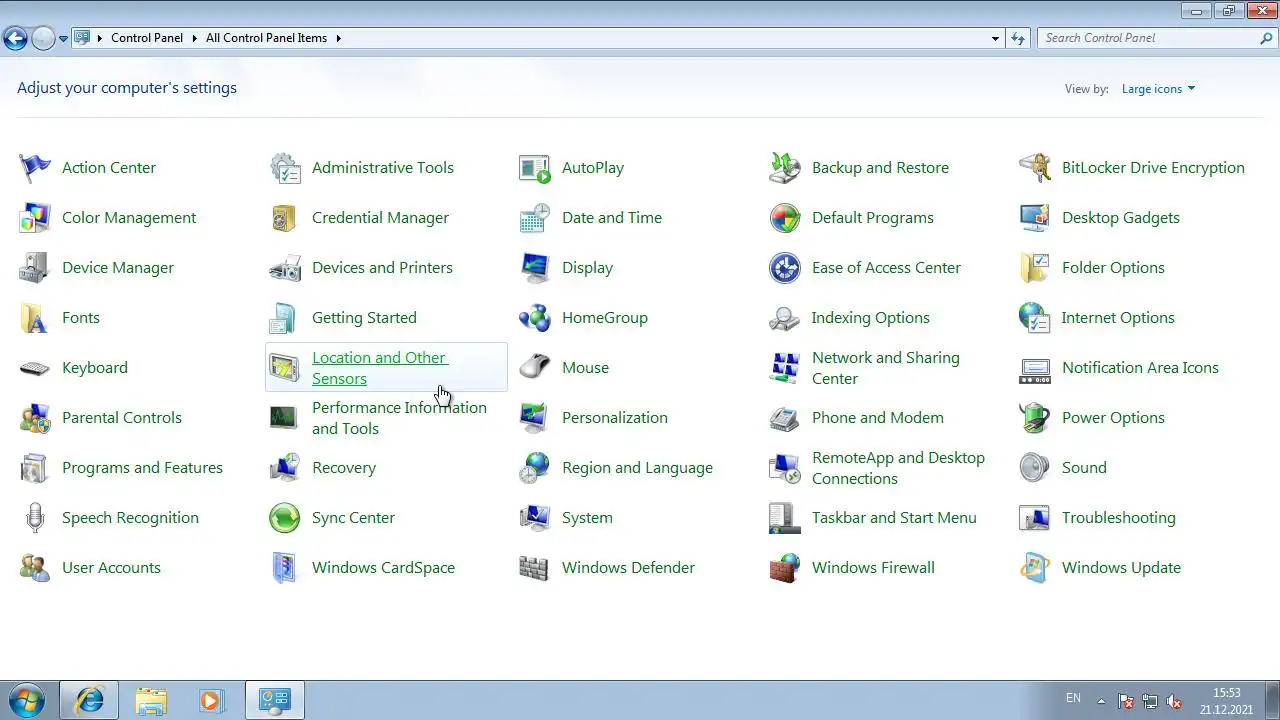Open the Date and Time icon

pos(535,218)
